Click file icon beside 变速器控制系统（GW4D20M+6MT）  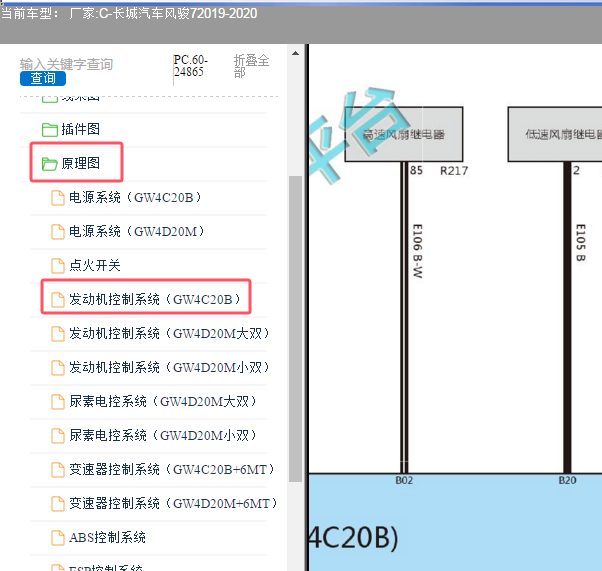[x=58, y=504]
